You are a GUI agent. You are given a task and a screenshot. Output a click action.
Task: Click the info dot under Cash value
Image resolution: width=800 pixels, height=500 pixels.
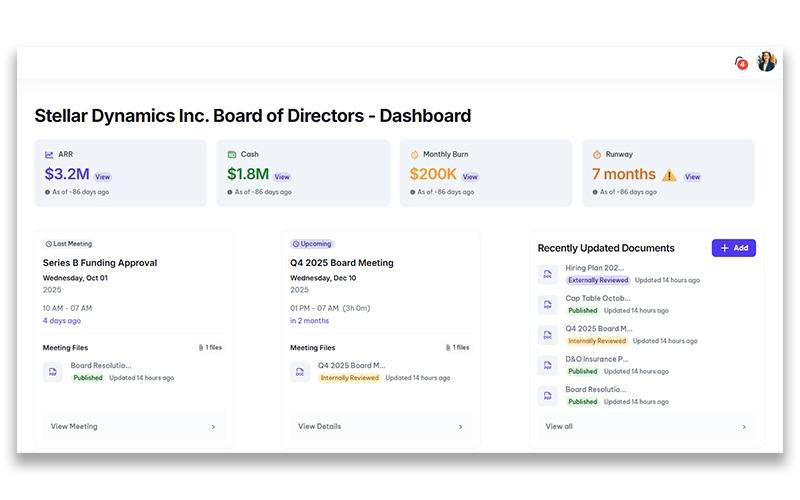[x=230, y=192]
